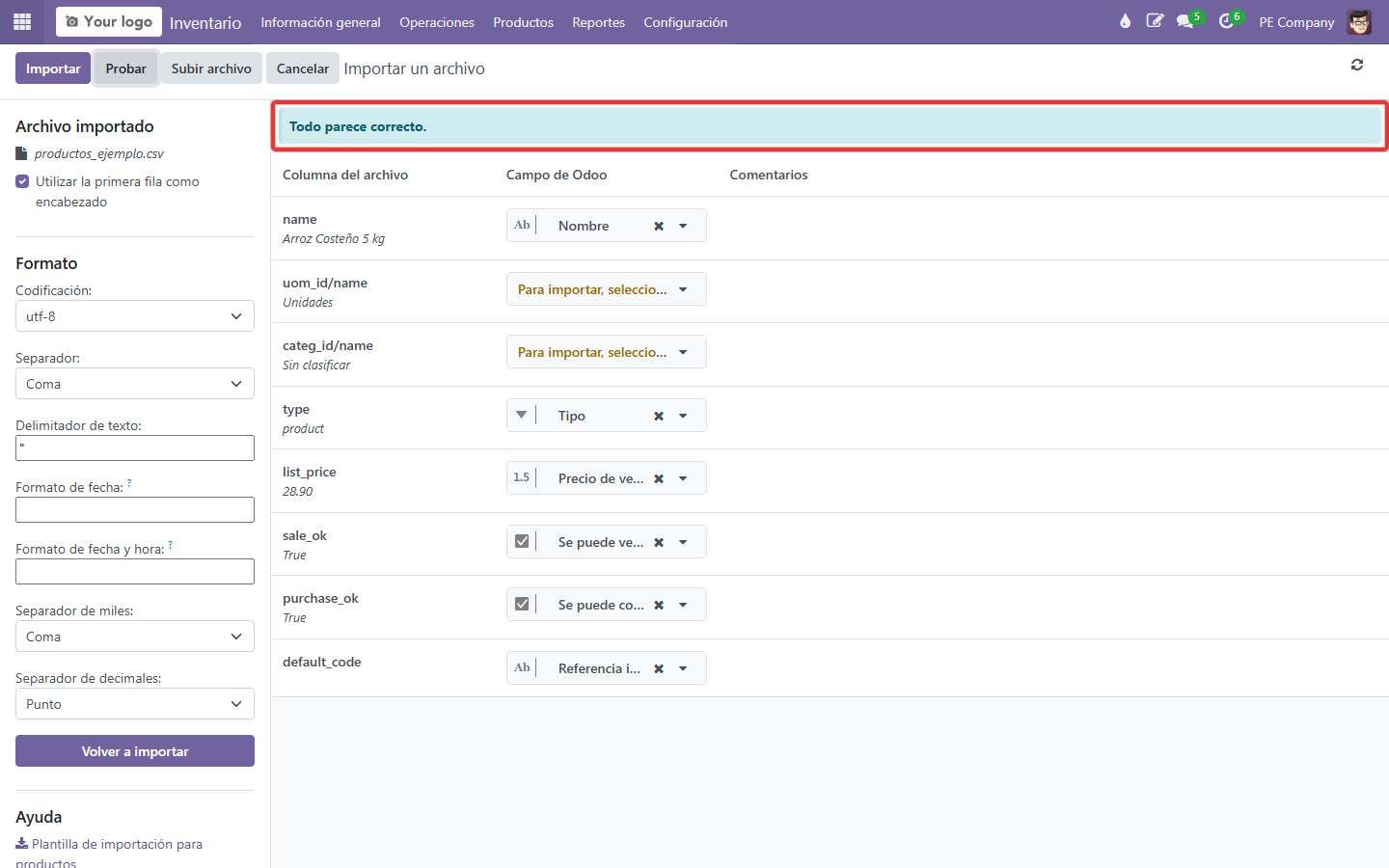Focus the Formato de fecha input field
The width and height of the screenshot is (1389, 868).
[x=135, y=510]
